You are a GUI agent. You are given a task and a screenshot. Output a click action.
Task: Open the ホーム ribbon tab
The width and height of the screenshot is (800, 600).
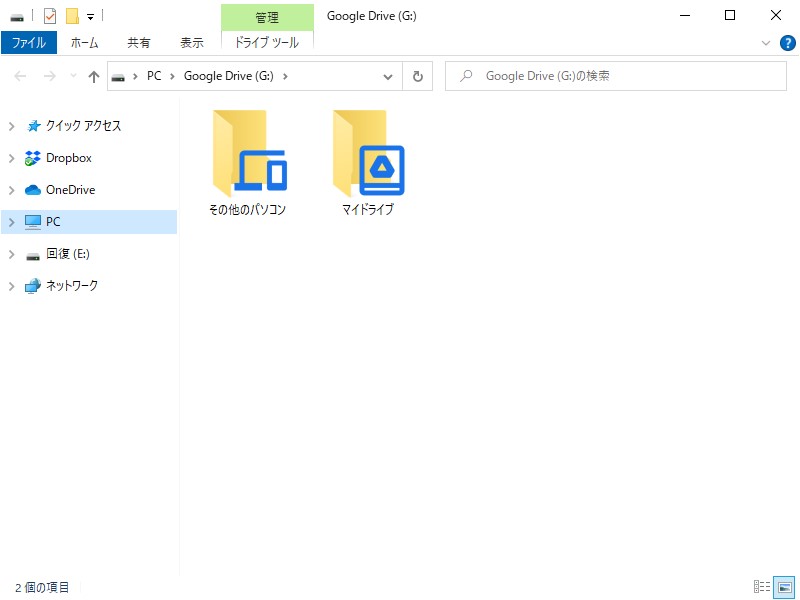84,43
